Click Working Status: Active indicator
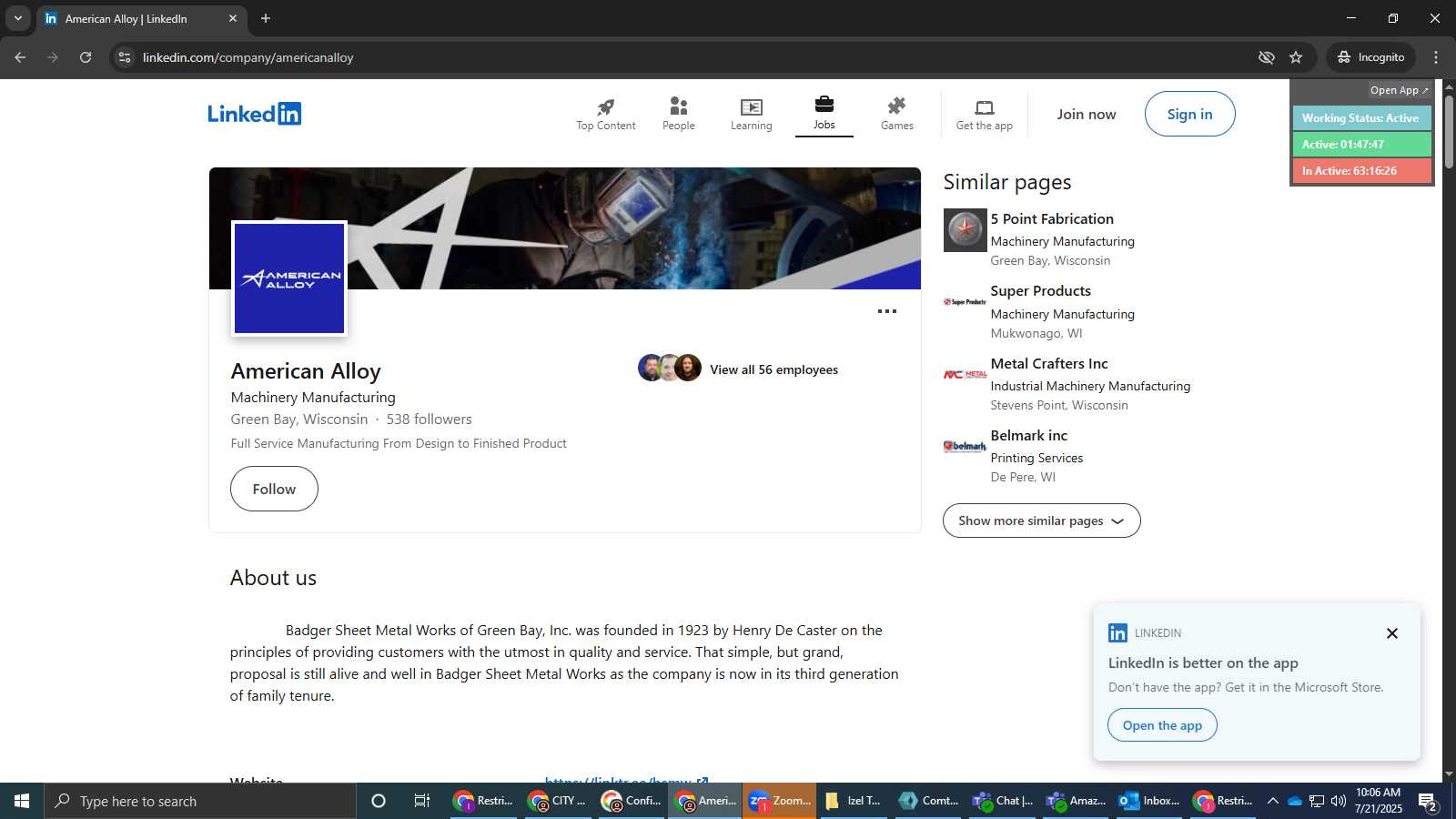This screenshot has height=819, width=1456. click(1361, 117)
